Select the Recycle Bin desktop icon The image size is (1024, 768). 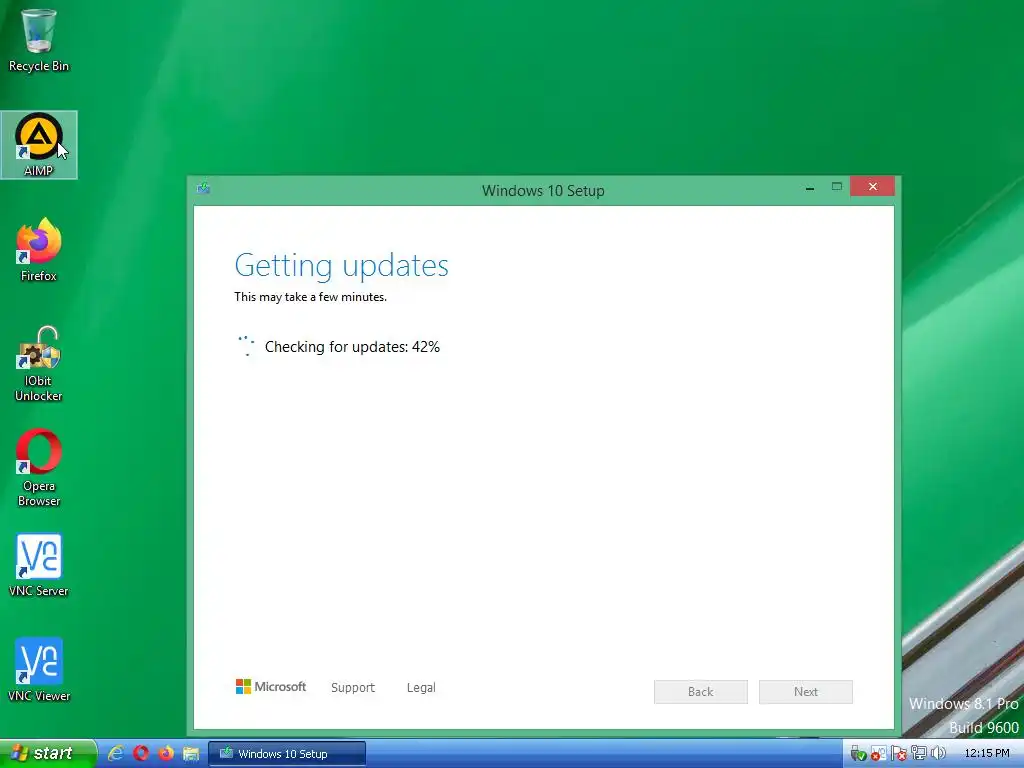coord(39,40)
